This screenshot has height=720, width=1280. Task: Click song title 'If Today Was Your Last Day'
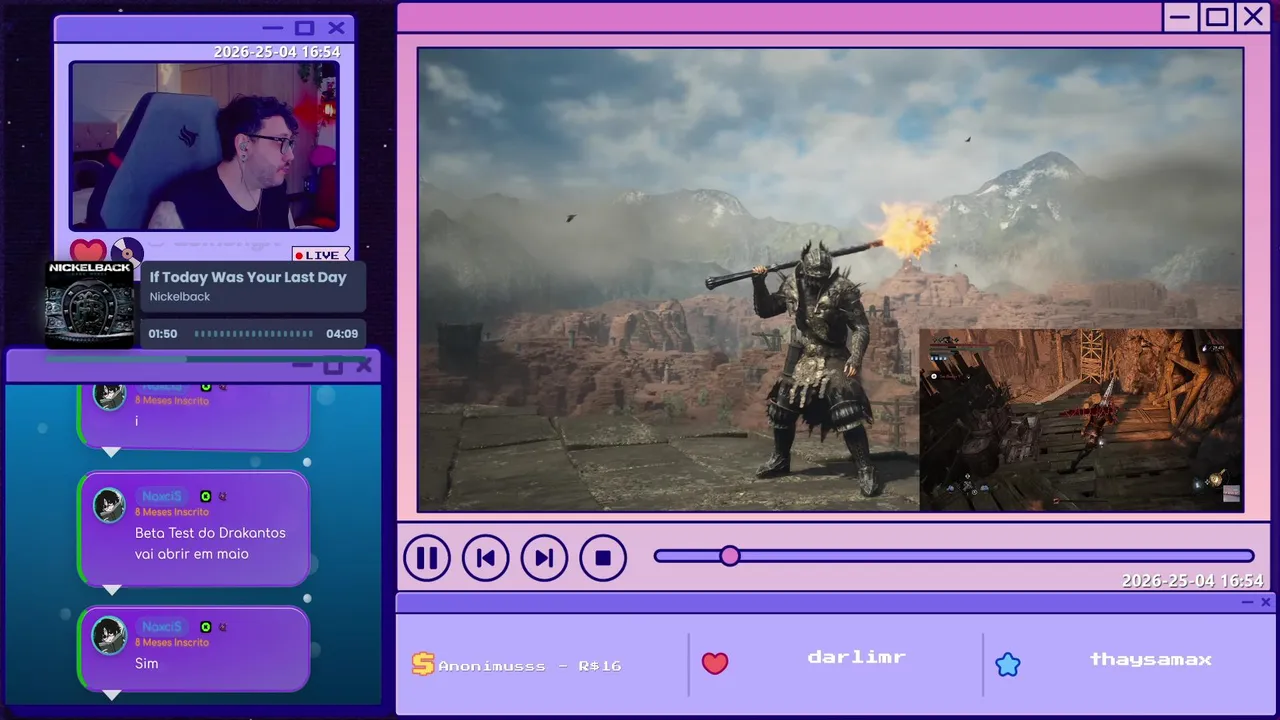pyautogui.click(x=248, y=277)
